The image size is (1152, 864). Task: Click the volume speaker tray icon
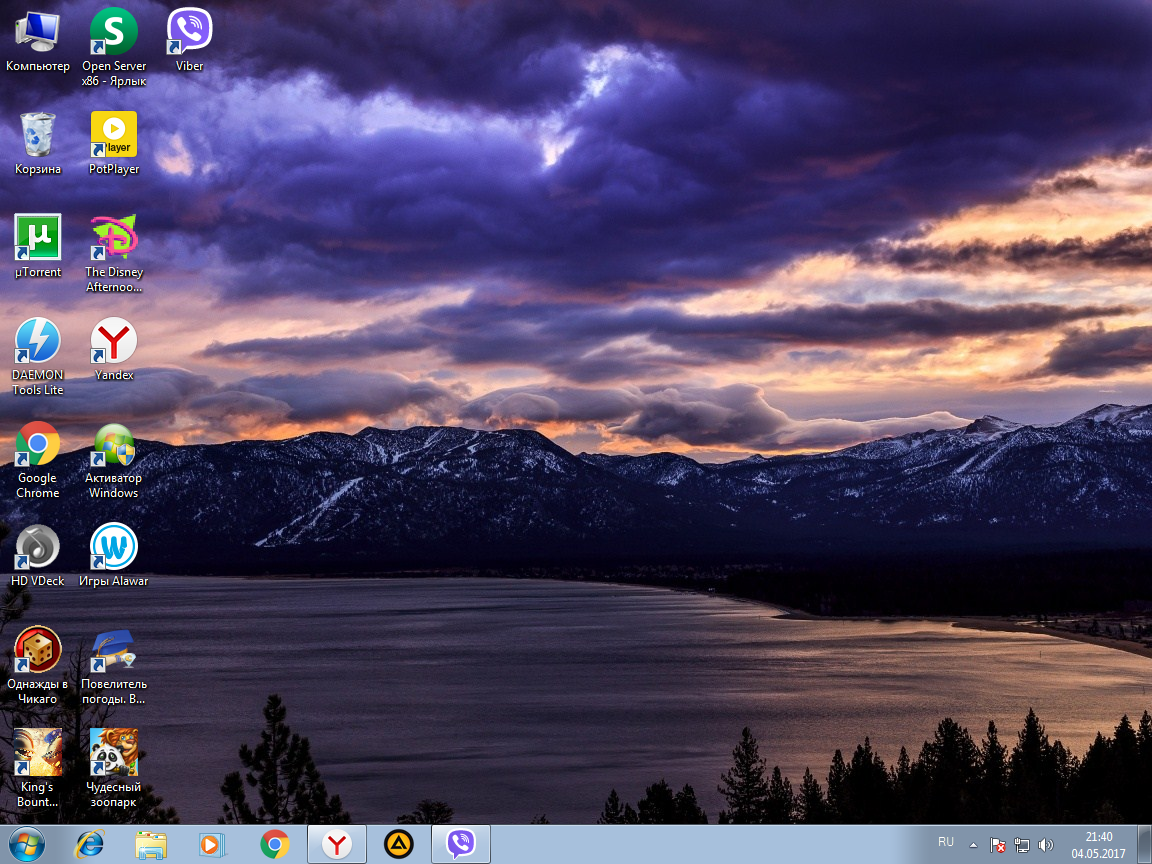coord(1046,845)
